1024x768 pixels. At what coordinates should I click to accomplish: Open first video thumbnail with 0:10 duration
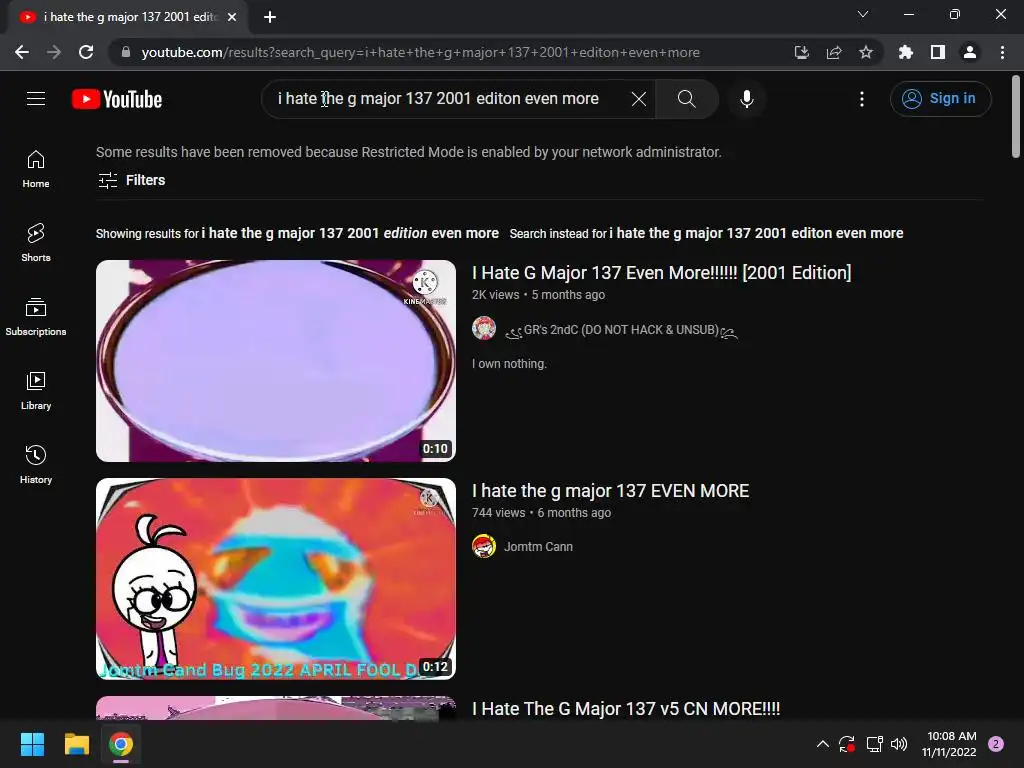(276, 360)
